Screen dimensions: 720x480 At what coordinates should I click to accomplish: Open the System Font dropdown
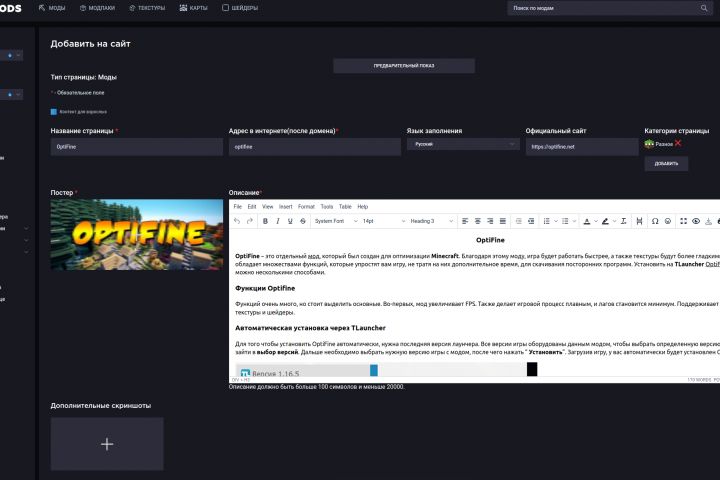click(336, 221)
